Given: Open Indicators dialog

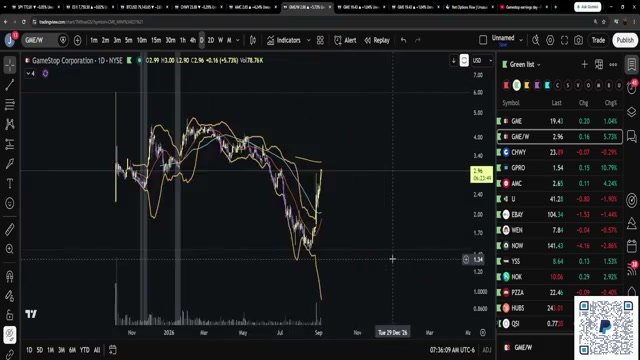Looking at the screenshot, I should point(284,40).
